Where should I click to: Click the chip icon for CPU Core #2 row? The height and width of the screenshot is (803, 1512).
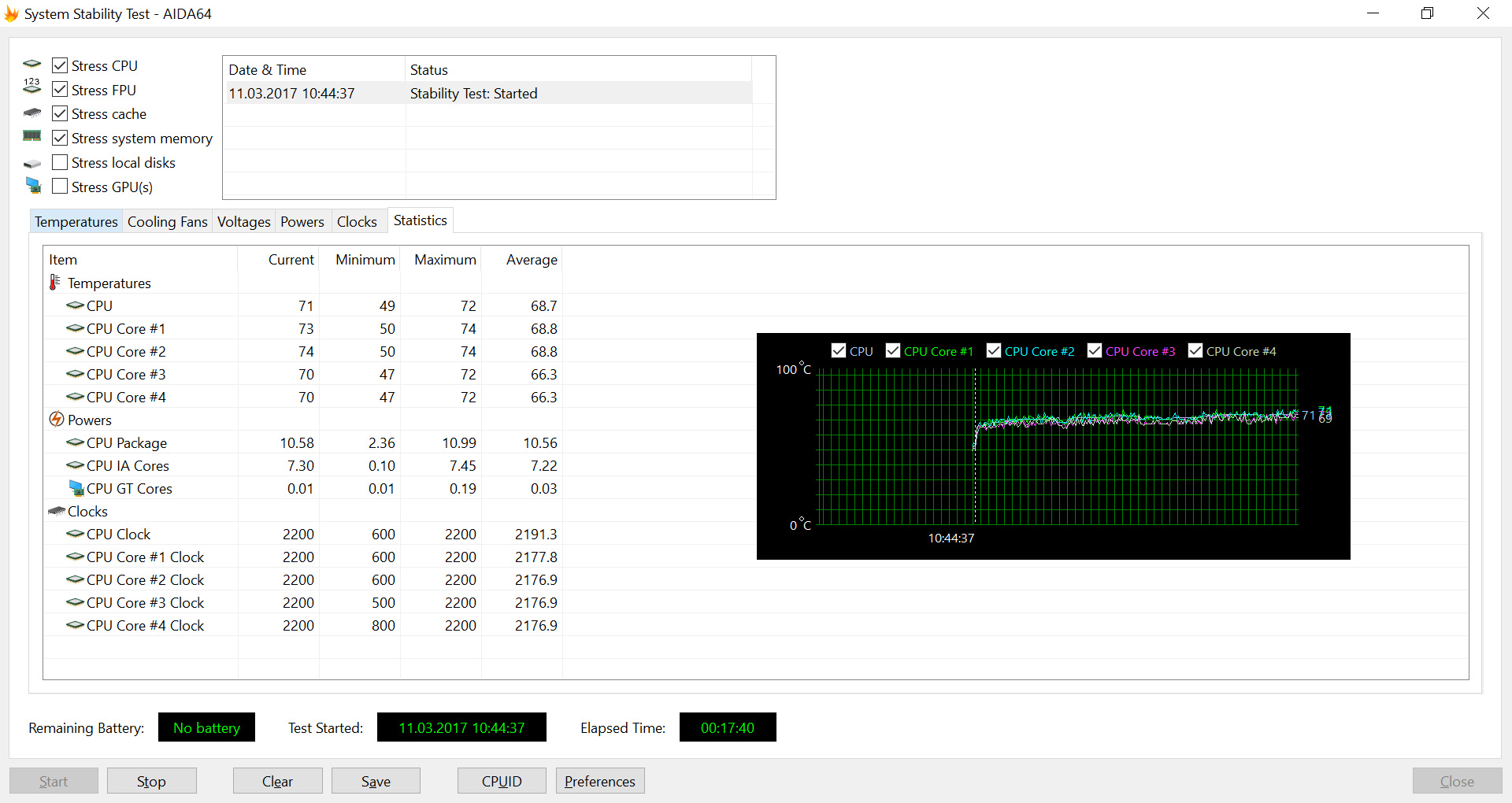[75, 351]
